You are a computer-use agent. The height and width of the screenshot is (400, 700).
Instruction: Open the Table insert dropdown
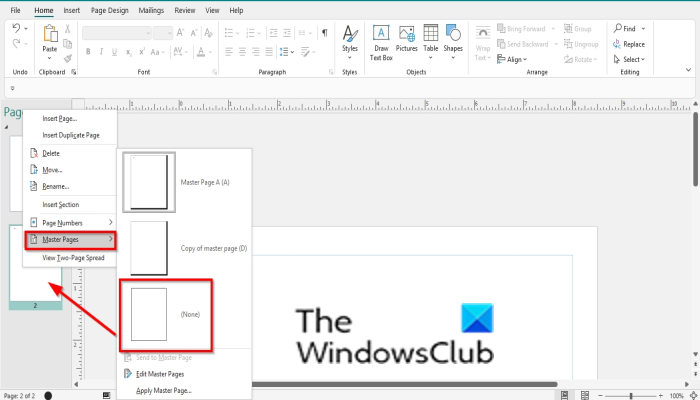[x=430, y=42]
